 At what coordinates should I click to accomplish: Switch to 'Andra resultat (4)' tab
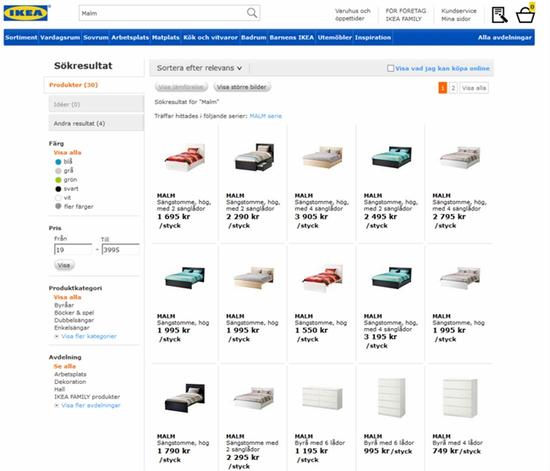[96, 123]
